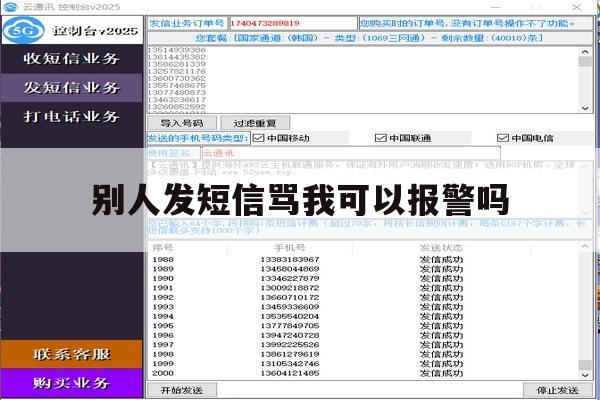Viewport: 600px width, 400px height.
Task: Select 发短信业务 in the sidebar
Action: (x=72, y=88)
